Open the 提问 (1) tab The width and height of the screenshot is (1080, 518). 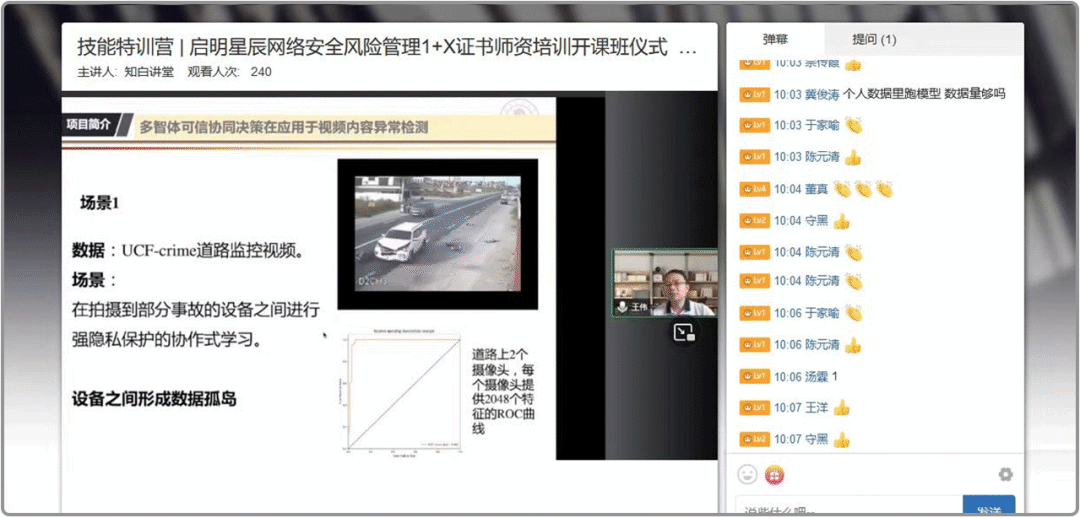[873, 40]
